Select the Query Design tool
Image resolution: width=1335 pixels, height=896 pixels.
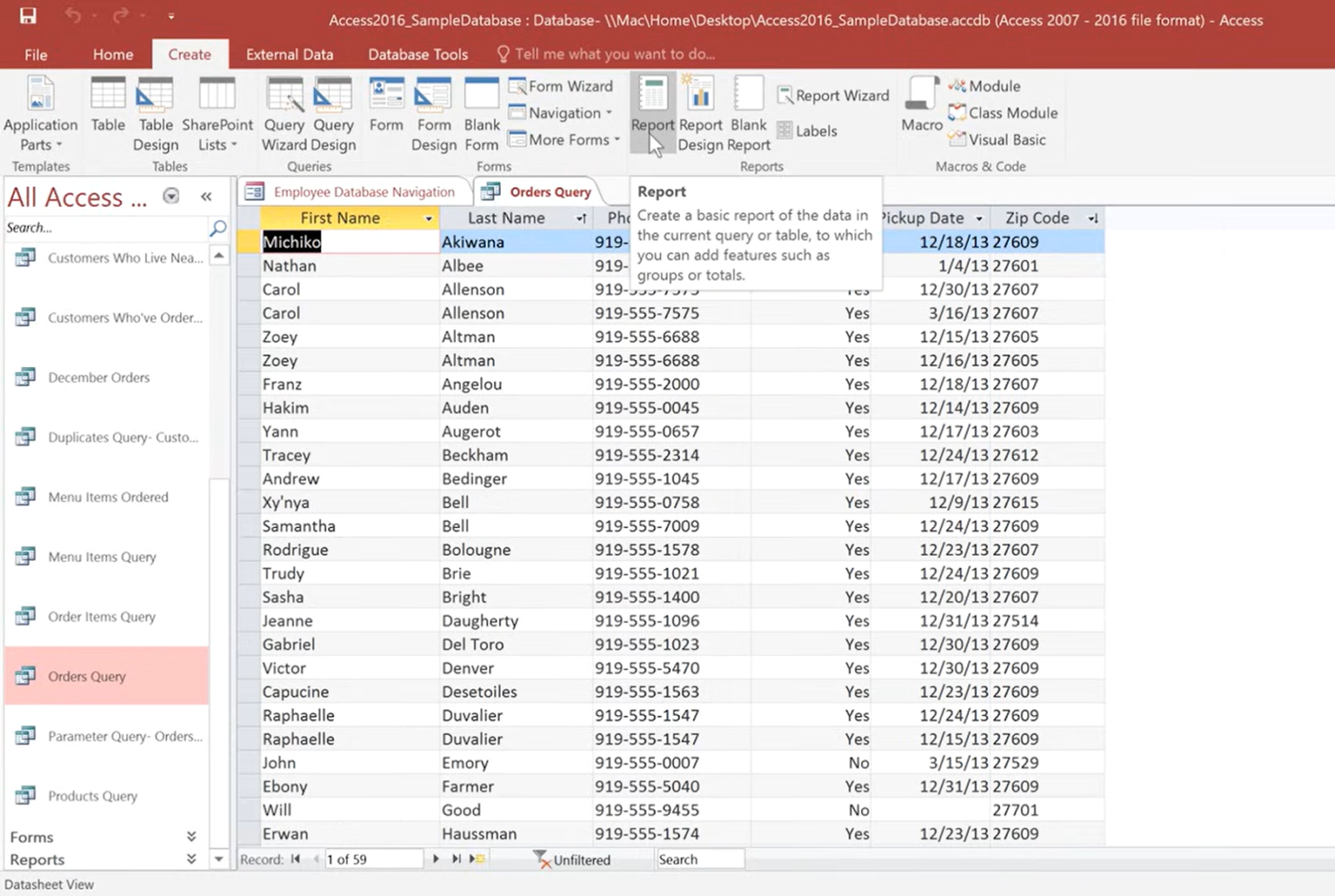point(333,113)
